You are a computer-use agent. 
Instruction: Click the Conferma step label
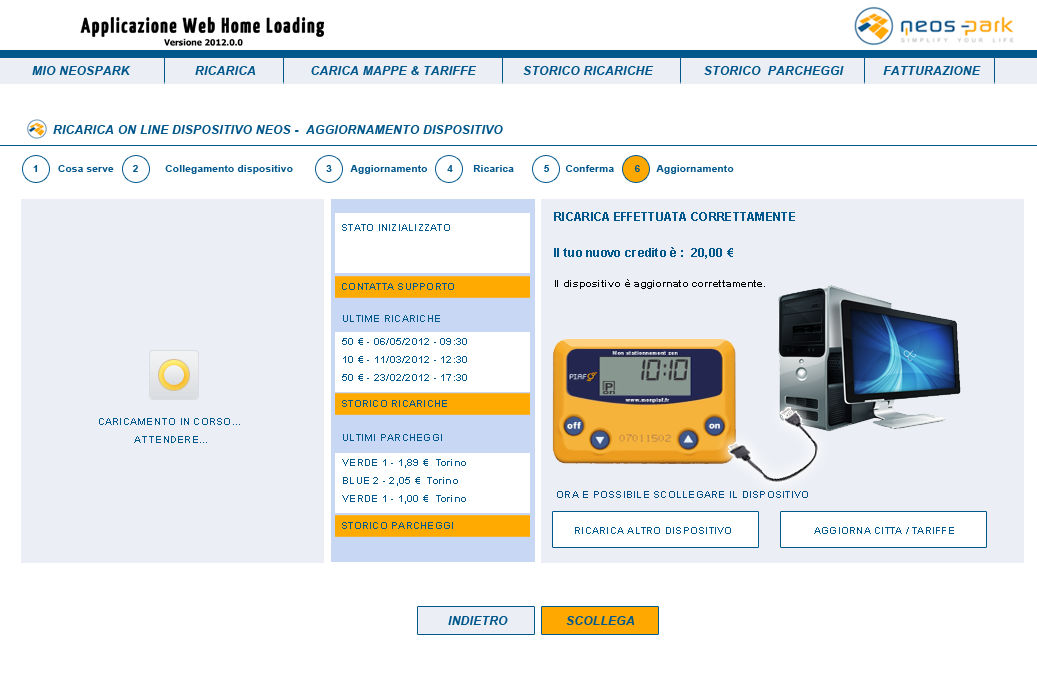(589, 169)
